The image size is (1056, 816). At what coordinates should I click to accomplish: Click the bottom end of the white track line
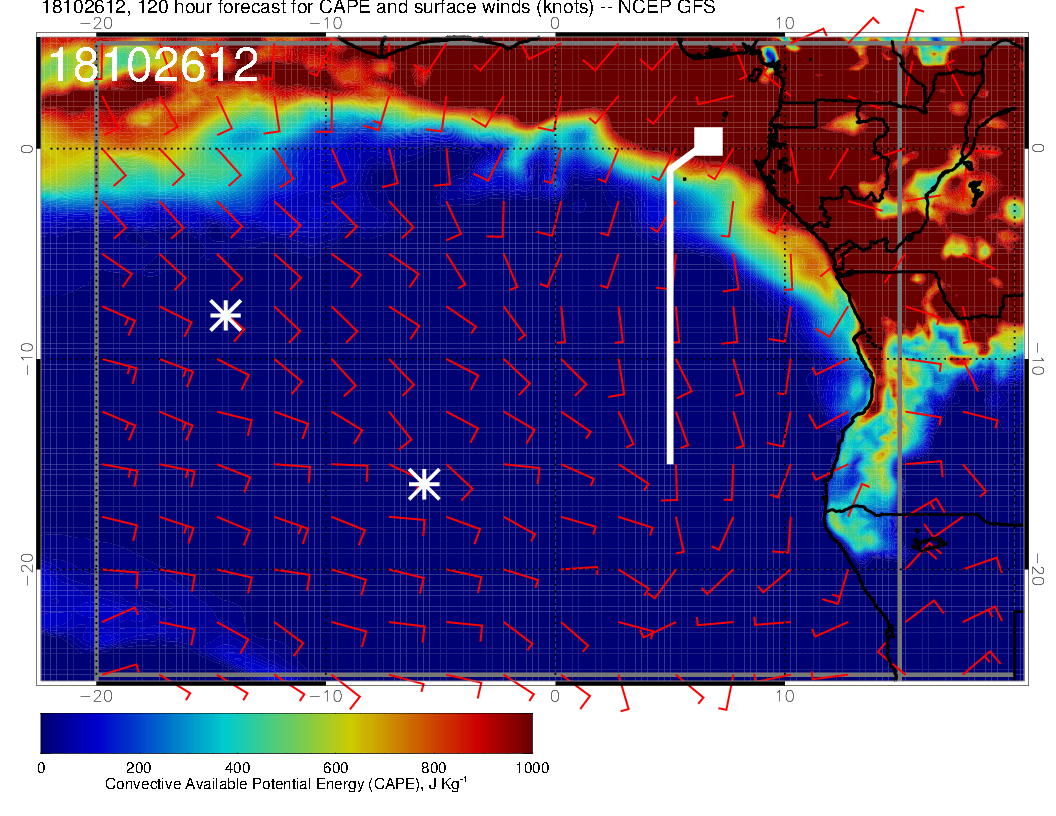tap(670, 460)
